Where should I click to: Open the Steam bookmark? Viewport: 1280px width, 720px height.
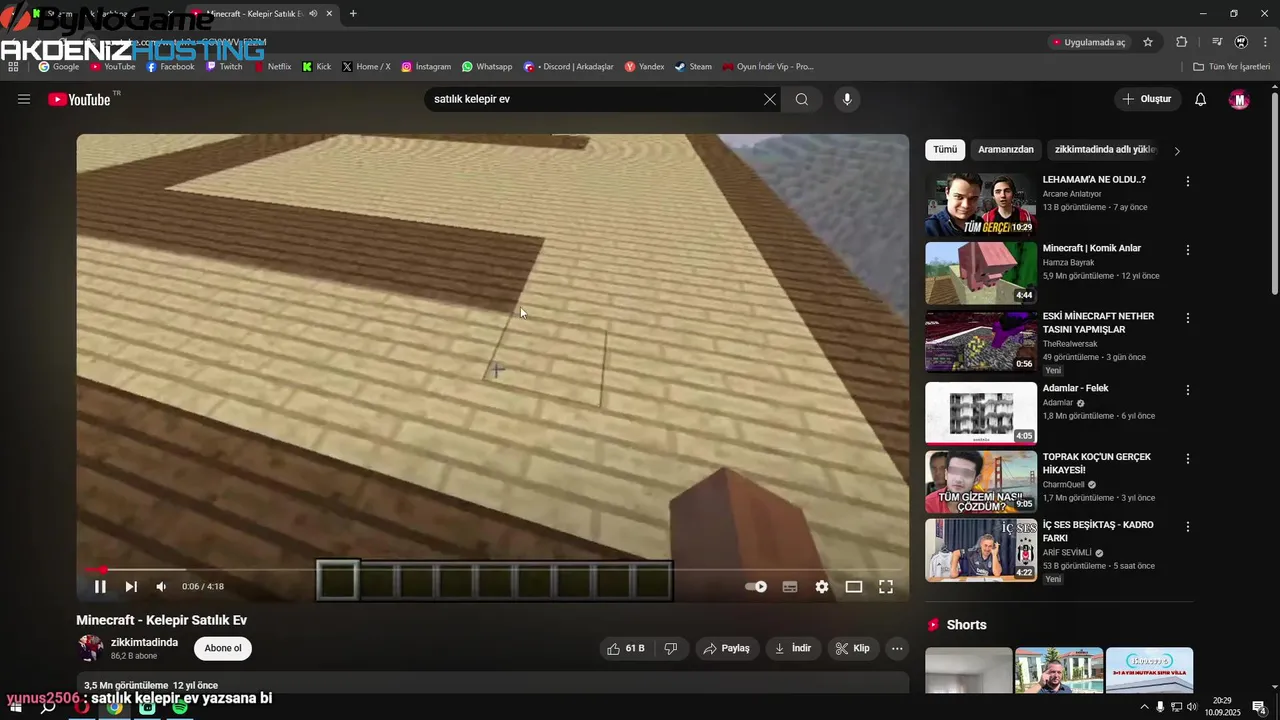tap(693, 67)
